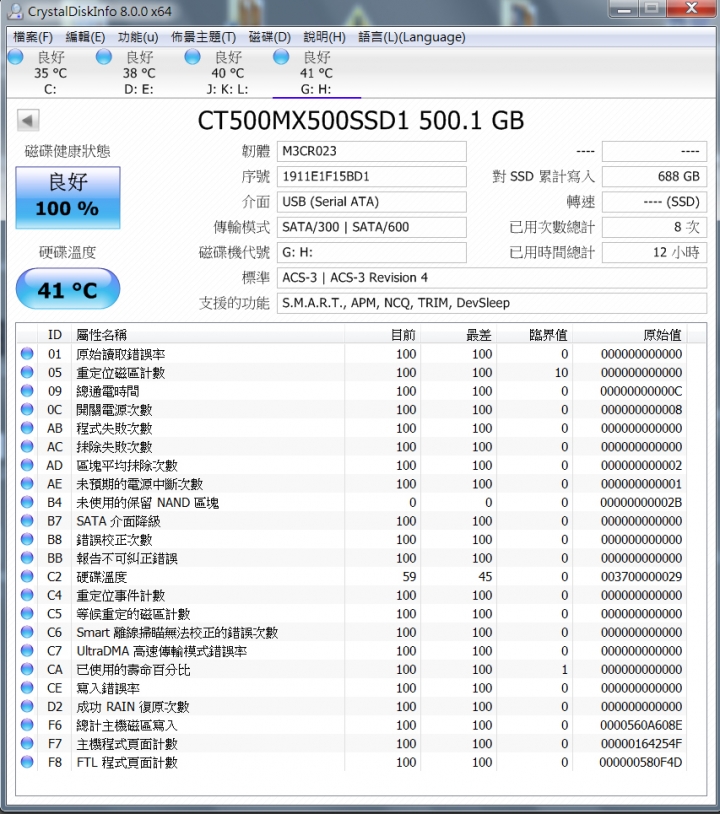The height and width of the screenshot is (814, 720).
Task: Select the 已使用的壽命百分比 attribute name
Action: pos(133,670)
